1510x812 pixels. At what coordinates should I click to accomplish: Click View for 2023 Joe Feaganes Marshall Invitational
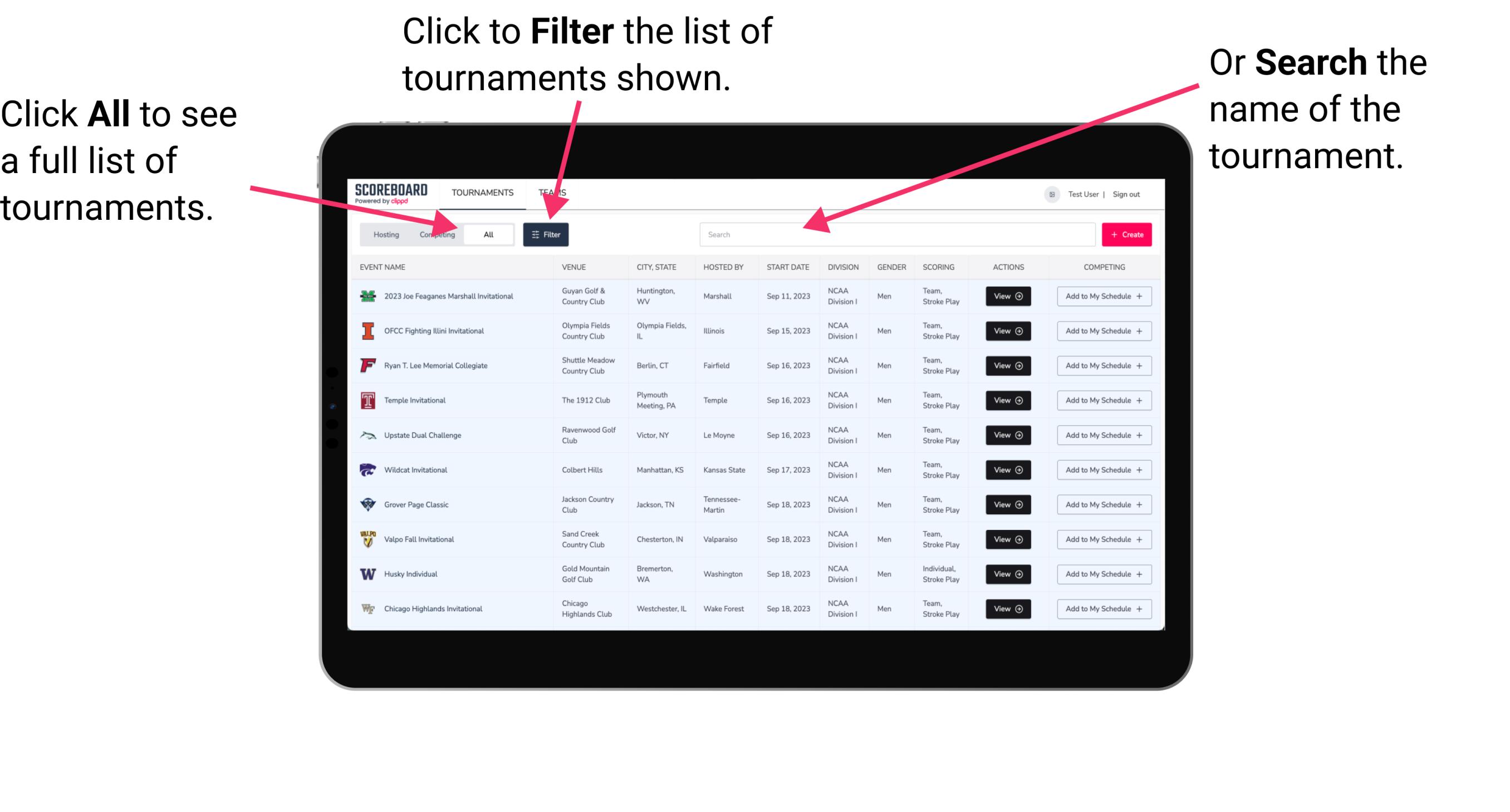[x=1006, y=297]
